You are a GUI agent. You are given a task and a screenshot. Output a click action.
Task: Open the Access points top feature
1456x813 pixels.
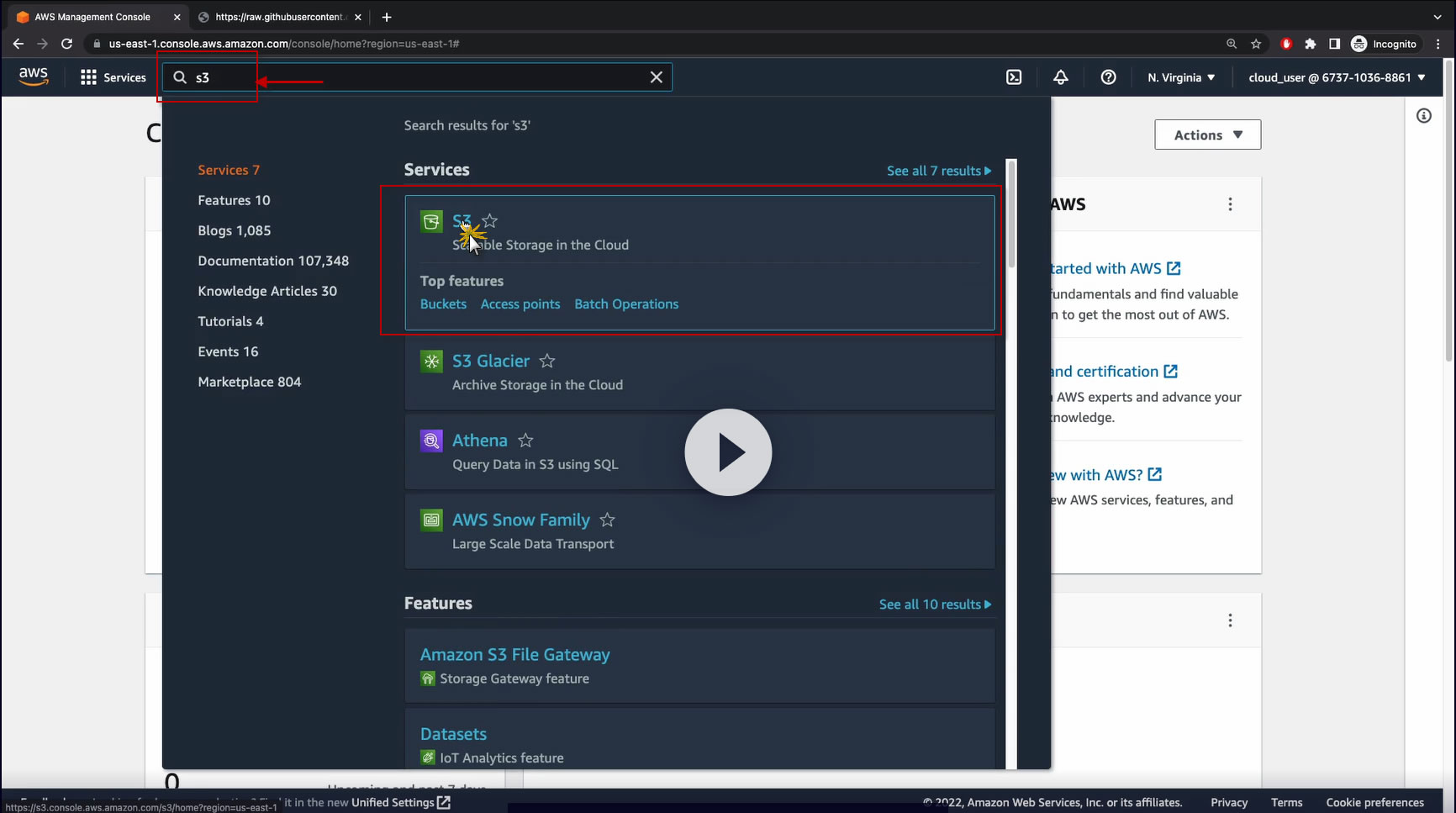tap(520, 304)
